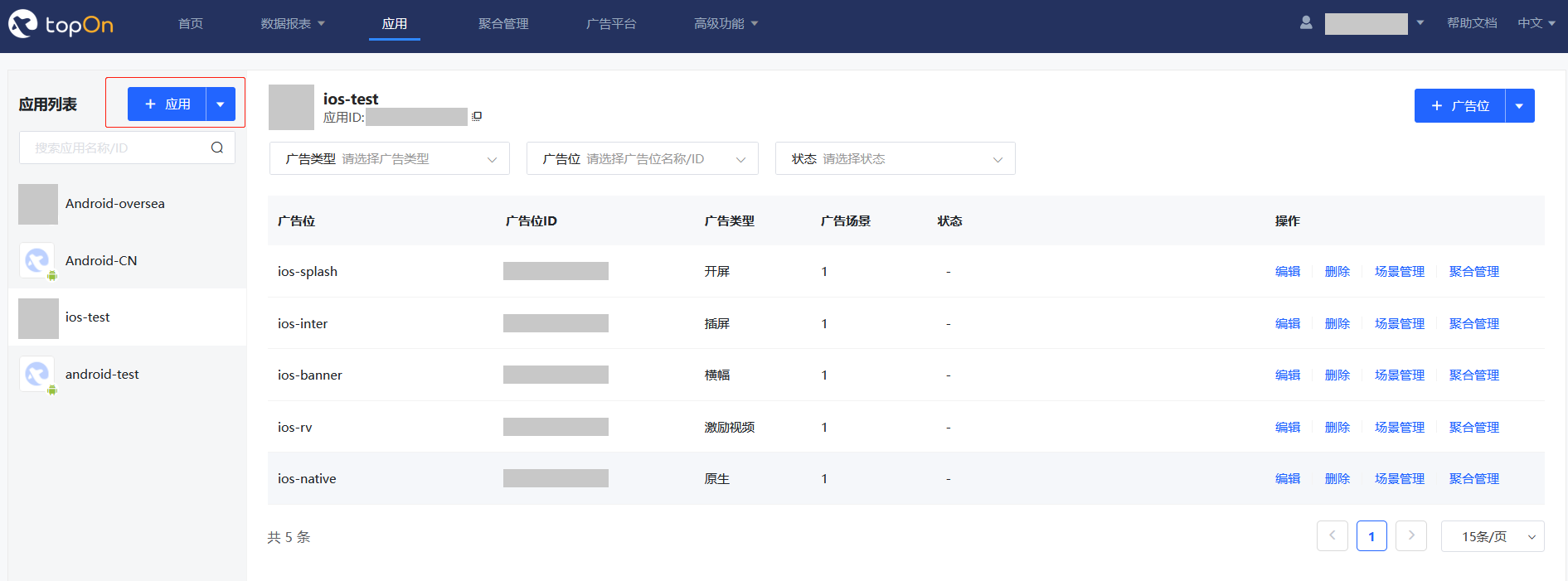1568x581 pixels.
Task: Open 聚合管理 for ios-native
Action: point(1474,478)
